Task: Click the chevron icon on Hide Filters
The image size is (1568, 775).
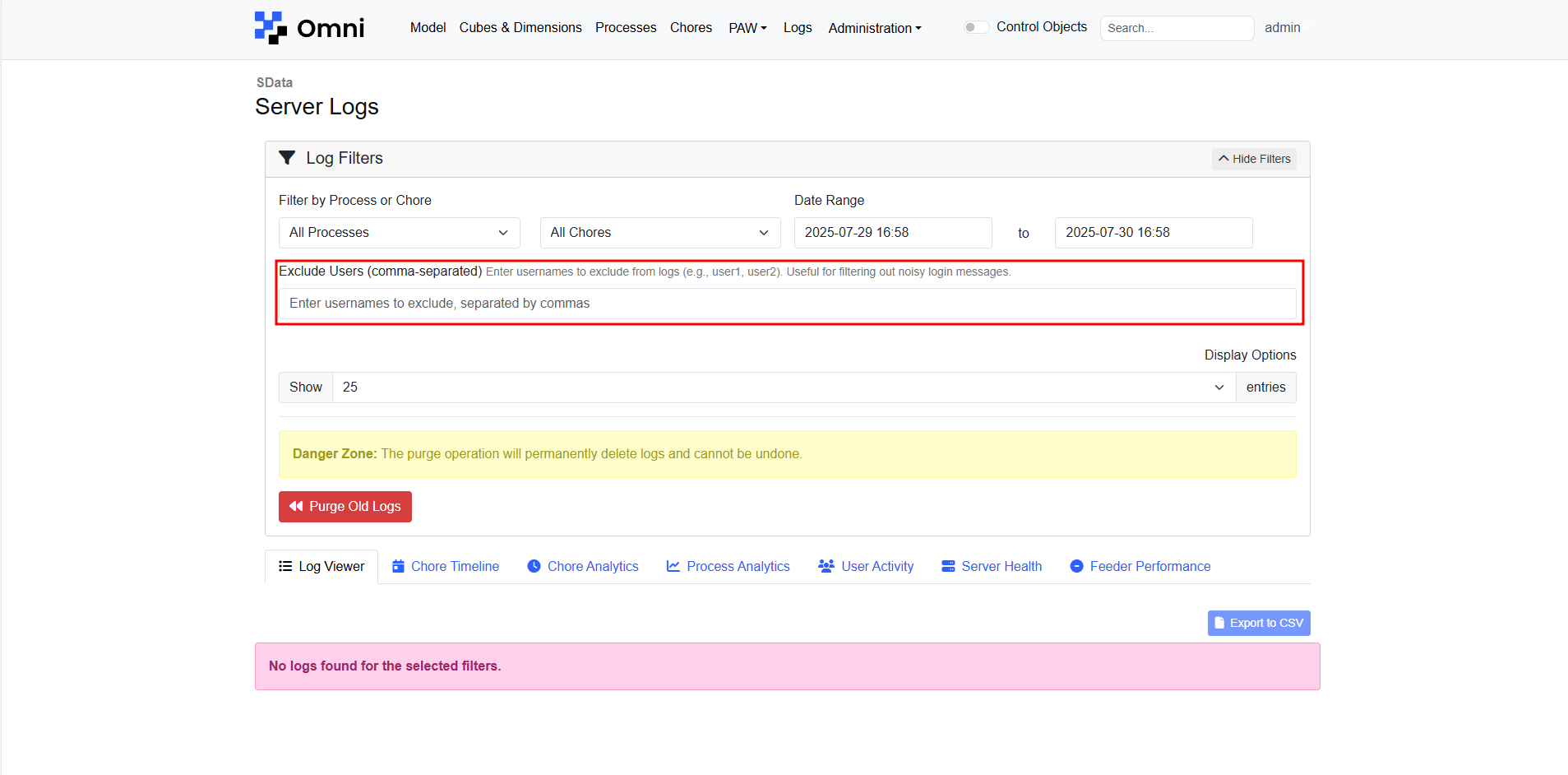Action: coord(1223,159)
